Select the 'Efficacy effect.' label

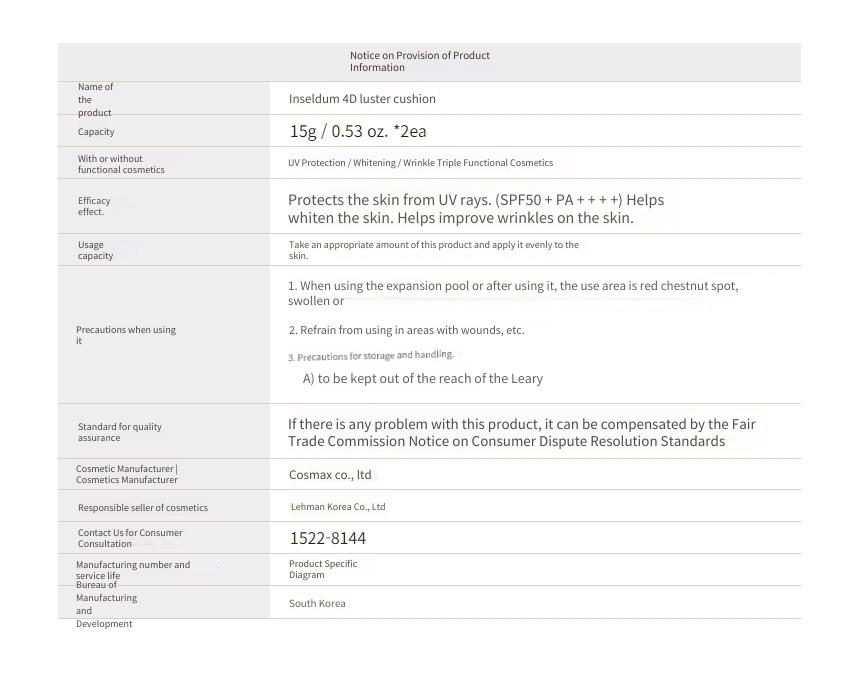(94, 206)
